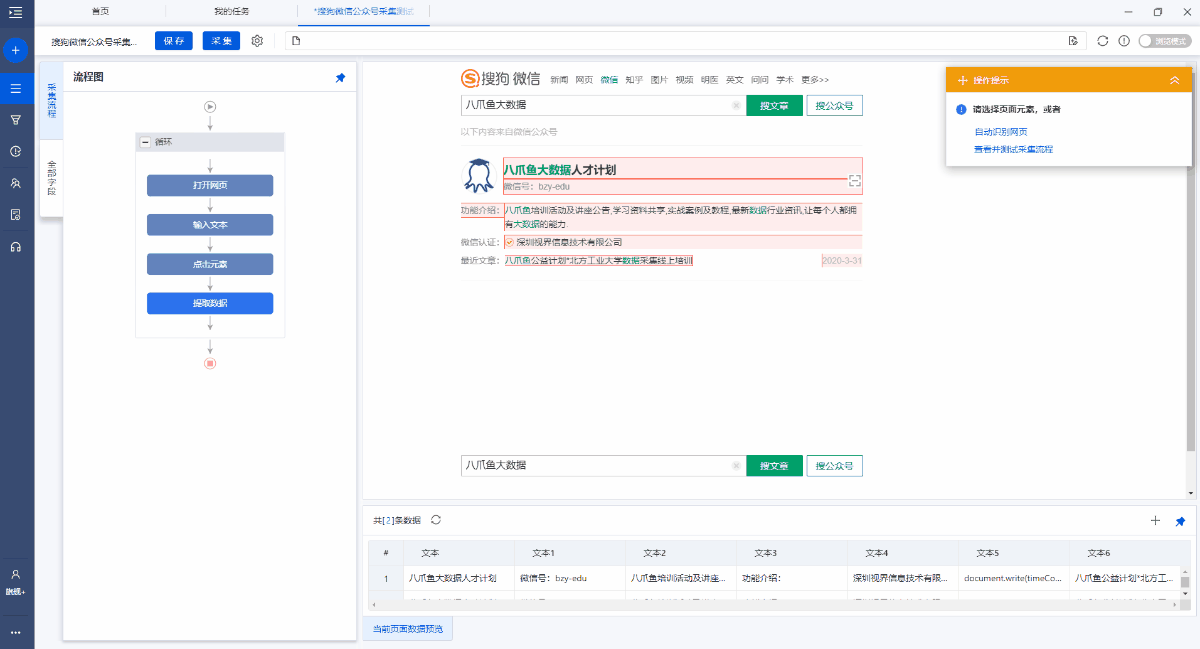Open the team users icon in sidebar
The image size is (1200, 649).
(x=16, y=183)
